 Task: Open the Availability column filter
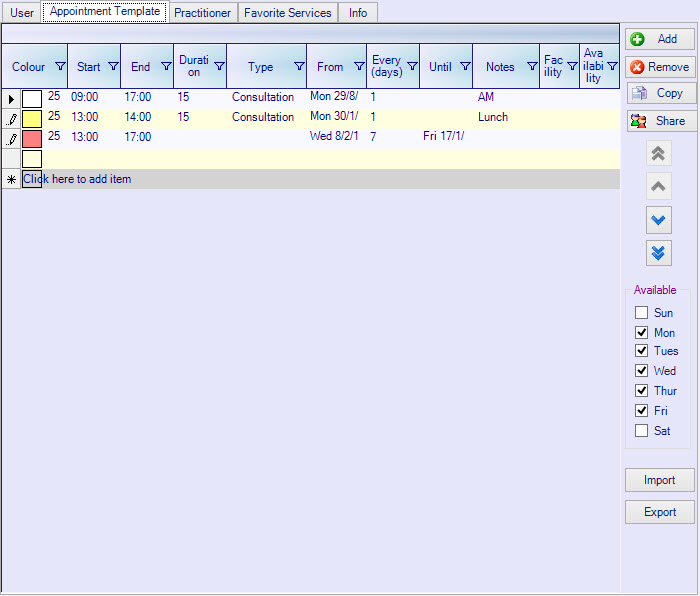point(612,67)
